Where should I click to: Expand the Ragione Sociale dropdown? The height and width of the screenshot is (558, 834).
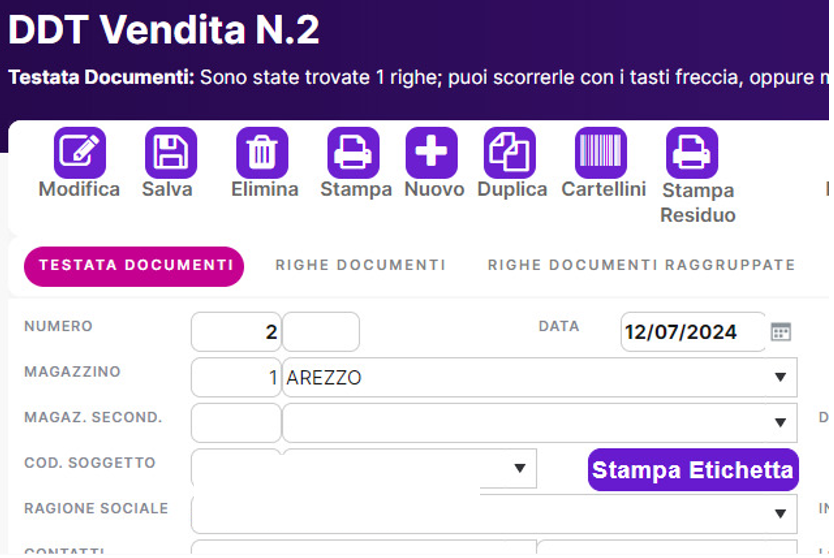tap(780, 514)
